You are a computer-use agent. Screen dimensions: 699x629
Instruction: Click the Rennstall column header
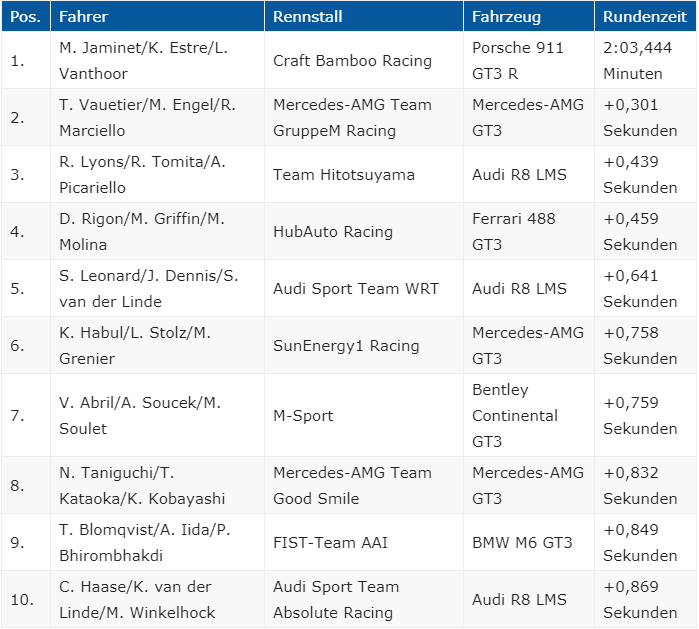click(364, 16)
